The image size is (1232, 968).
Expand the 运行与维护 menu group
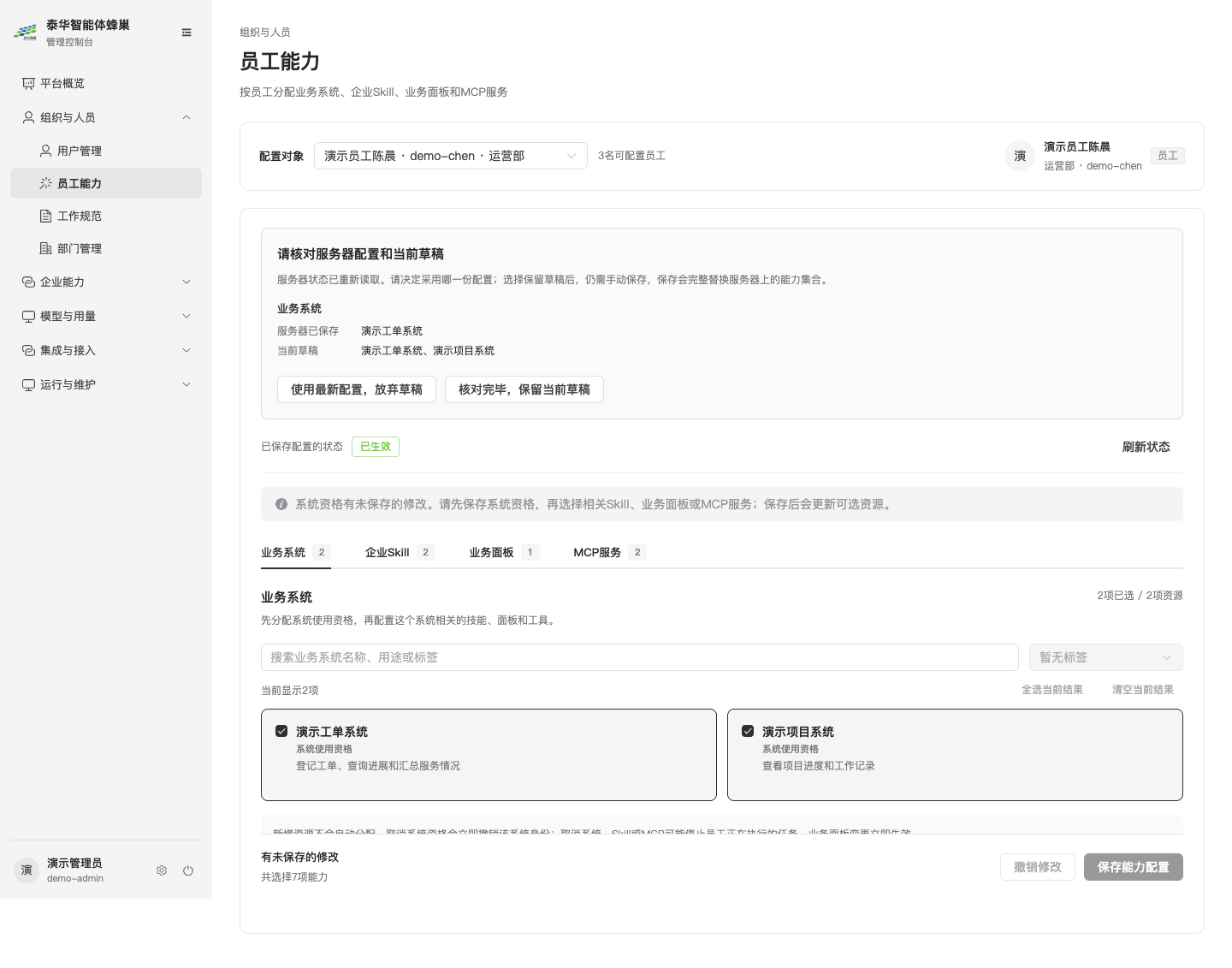[x=187, y=384]
